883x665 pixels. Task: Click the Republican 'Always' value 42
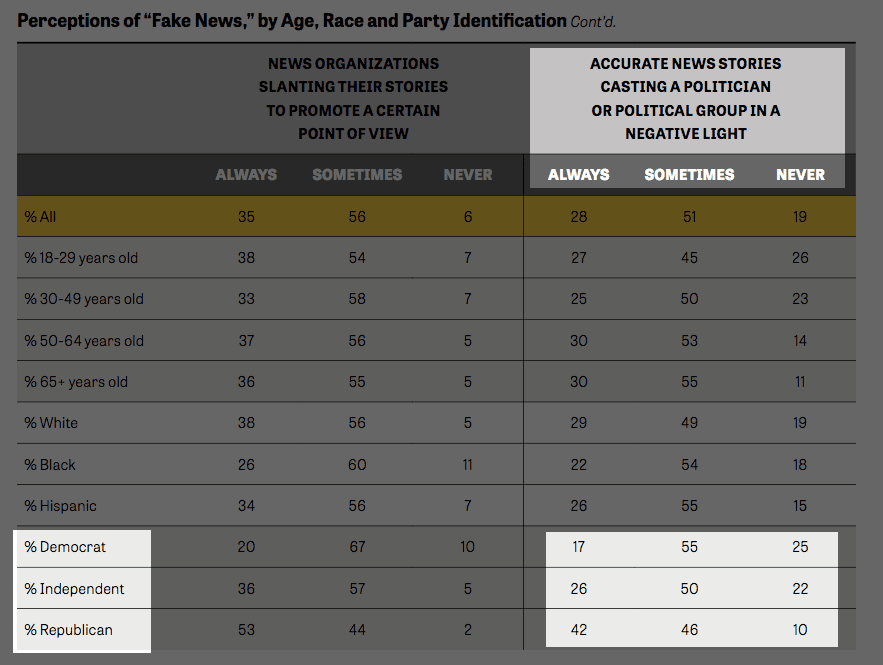point(578,630)
